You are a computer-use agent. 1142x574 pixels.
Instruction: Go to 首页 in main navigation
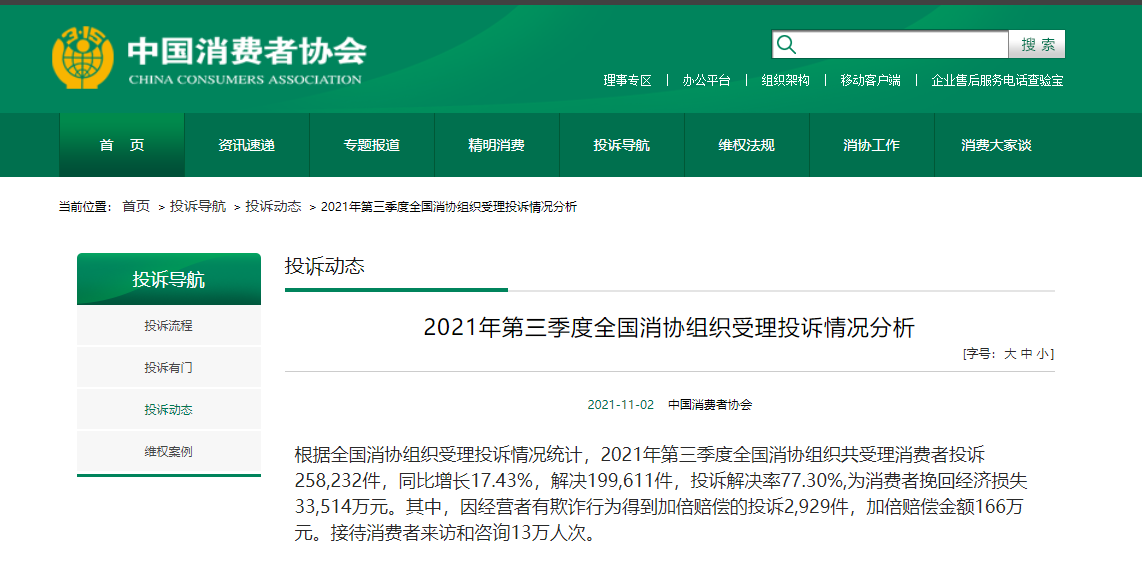point(122,145)
